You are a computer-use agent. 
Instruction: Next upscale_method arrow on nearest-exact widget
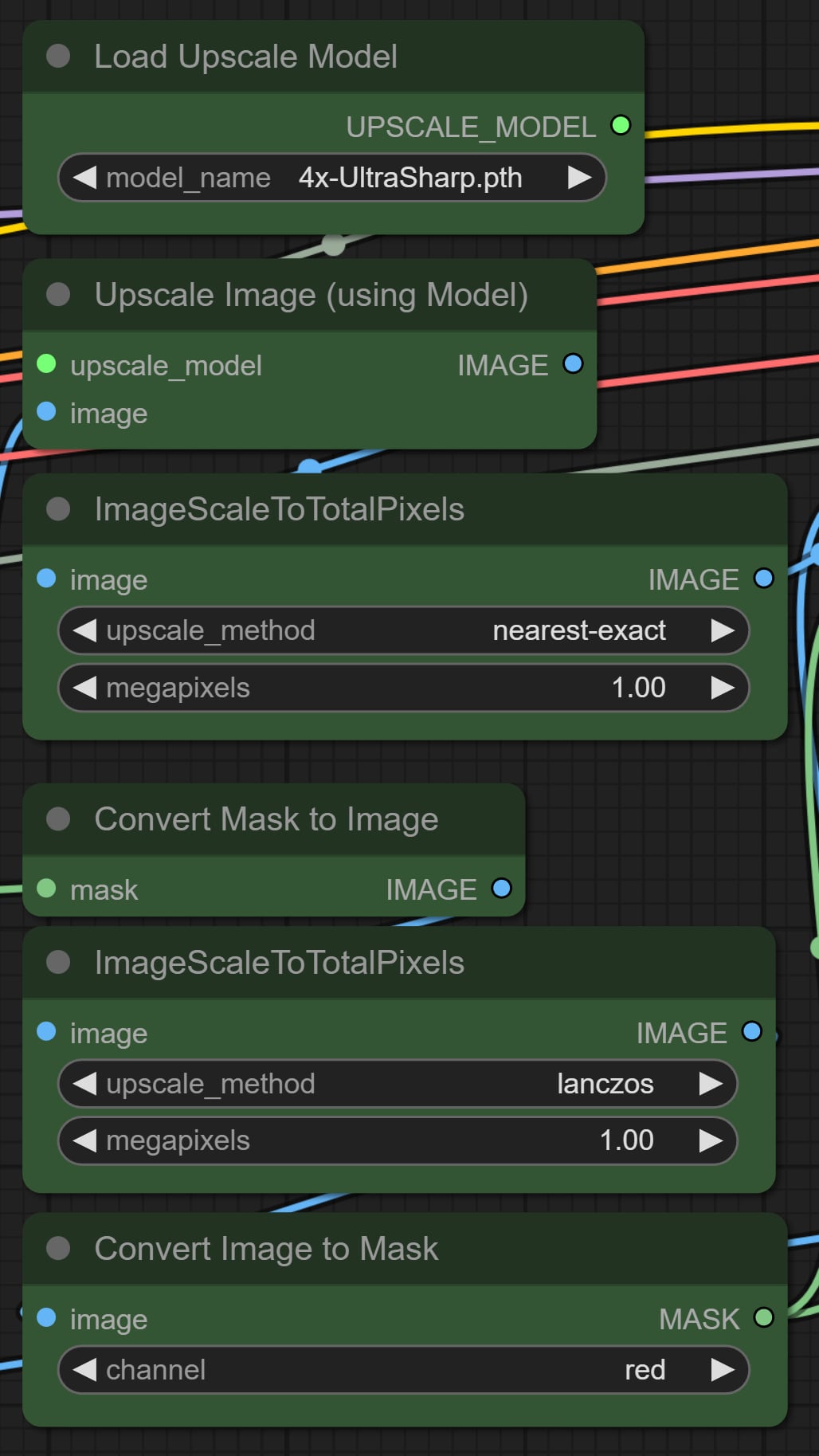click(x=723, y=631)
